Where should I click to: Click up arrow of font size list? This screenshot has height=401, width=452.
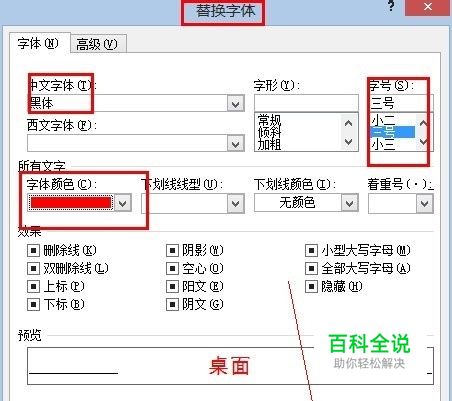click(x=423, y=123)
